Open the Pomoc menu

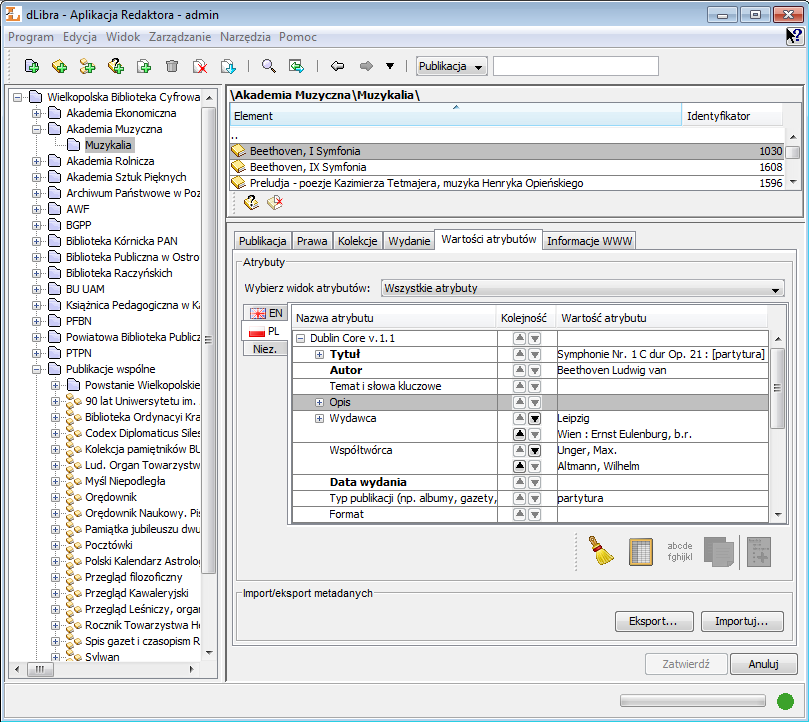tap(298, 37)
